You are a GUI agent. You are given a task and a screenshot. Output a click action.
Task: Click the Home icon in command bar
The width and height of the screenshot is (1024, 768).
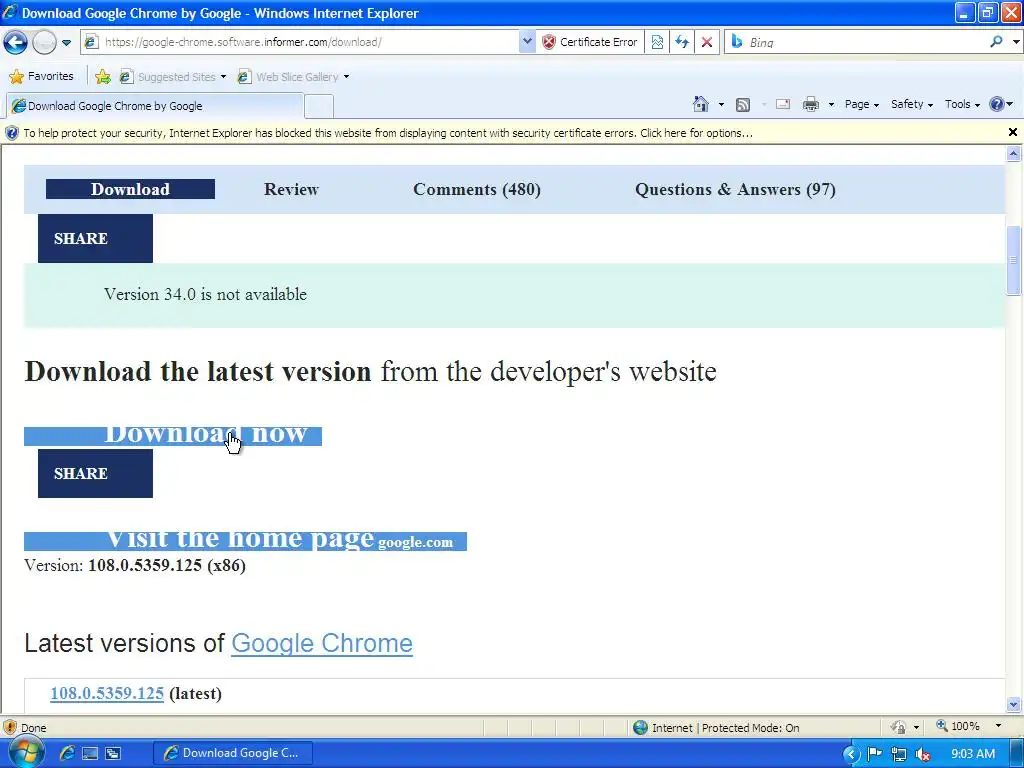(701, 104)
